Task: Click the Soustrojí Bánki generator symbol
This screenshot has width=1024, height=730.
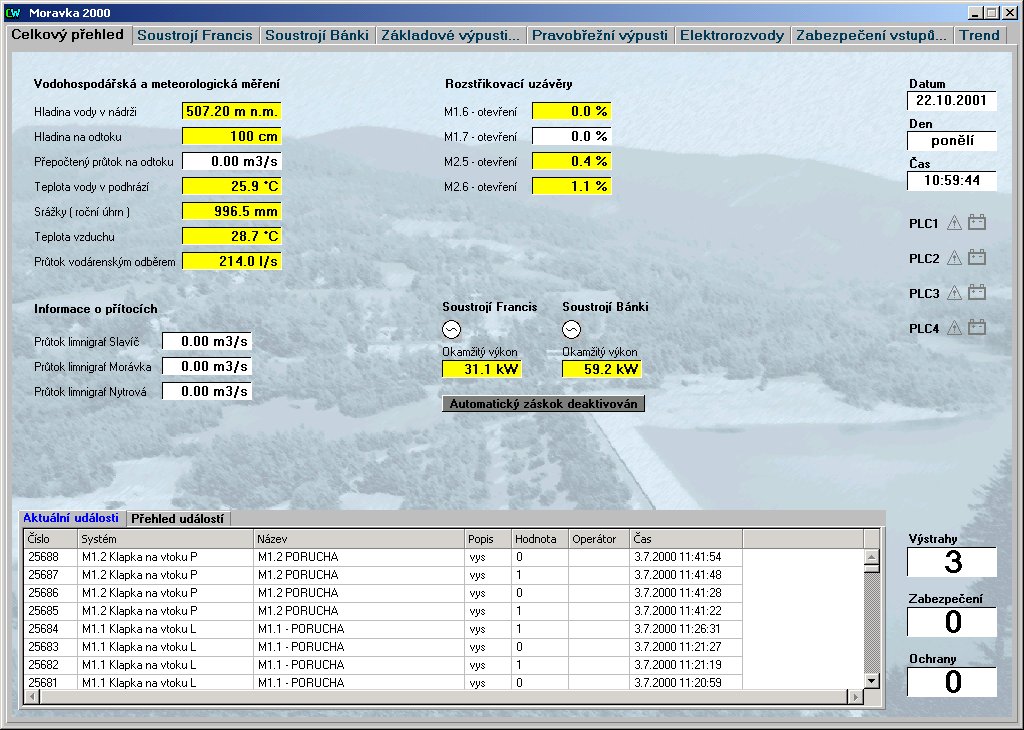Action: (571, 329)
